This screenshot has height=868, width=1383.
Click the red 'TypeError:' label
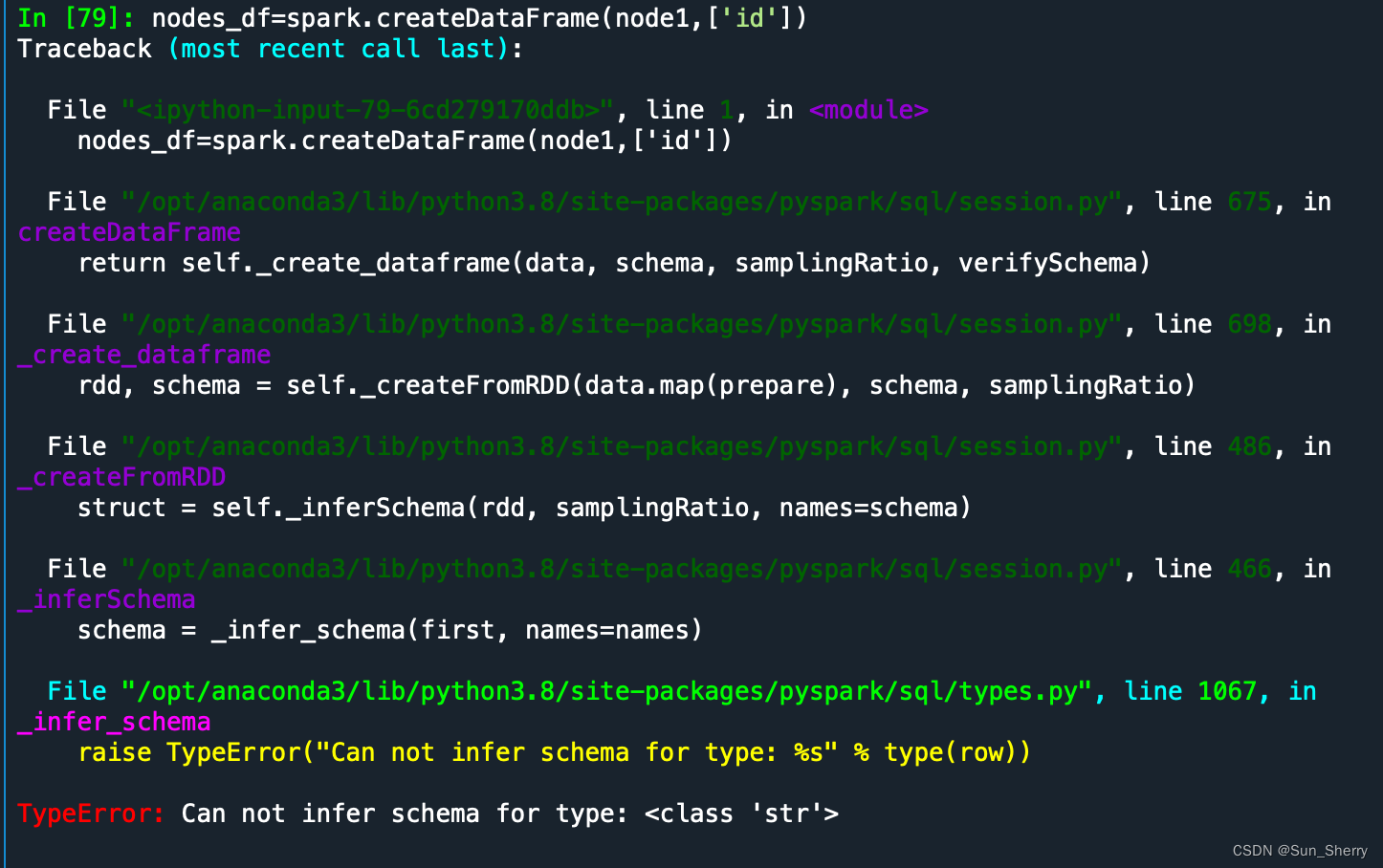pyautogui.click(x=92, y=814)
